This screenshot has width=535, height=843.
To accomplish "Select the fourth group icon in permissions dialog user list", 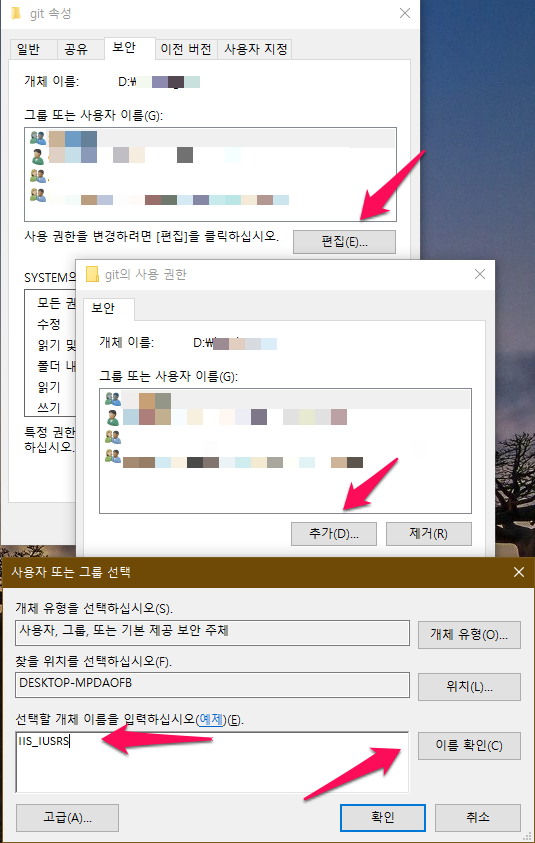I will (113, 456).
